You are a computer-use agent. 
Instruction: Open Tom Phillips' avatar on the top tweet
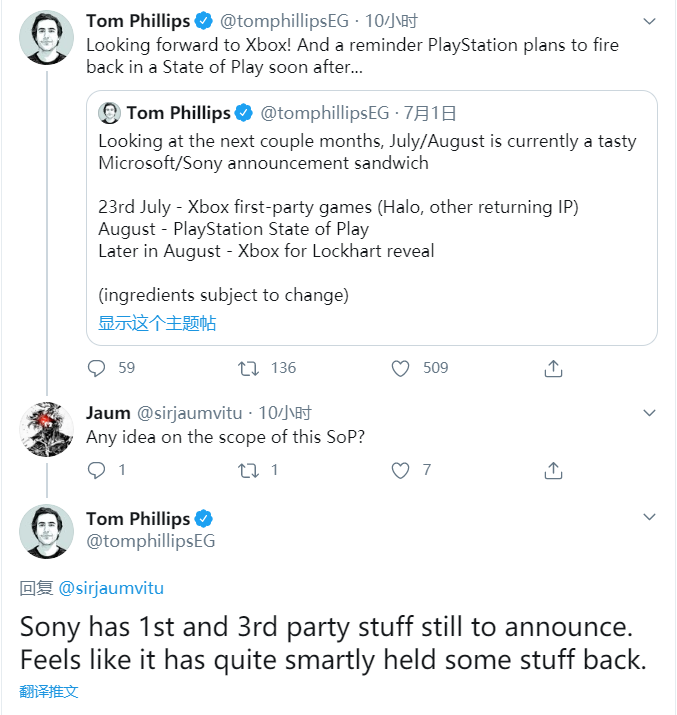point(47,37)
